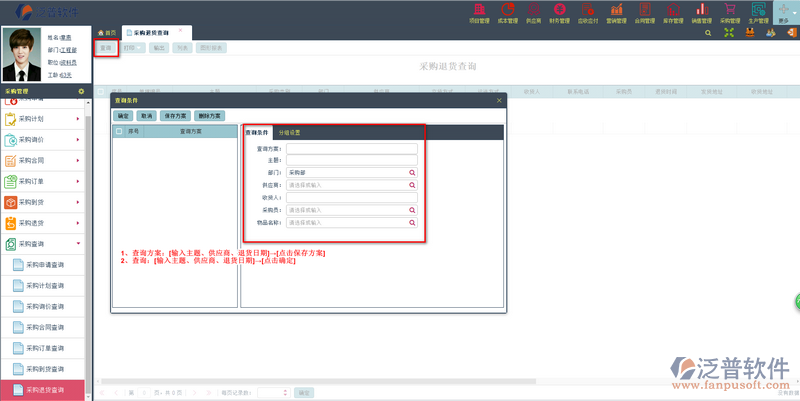Open highlighted 采购退货查询 sidebar item
Screen dimensions: 800x401
43,390
